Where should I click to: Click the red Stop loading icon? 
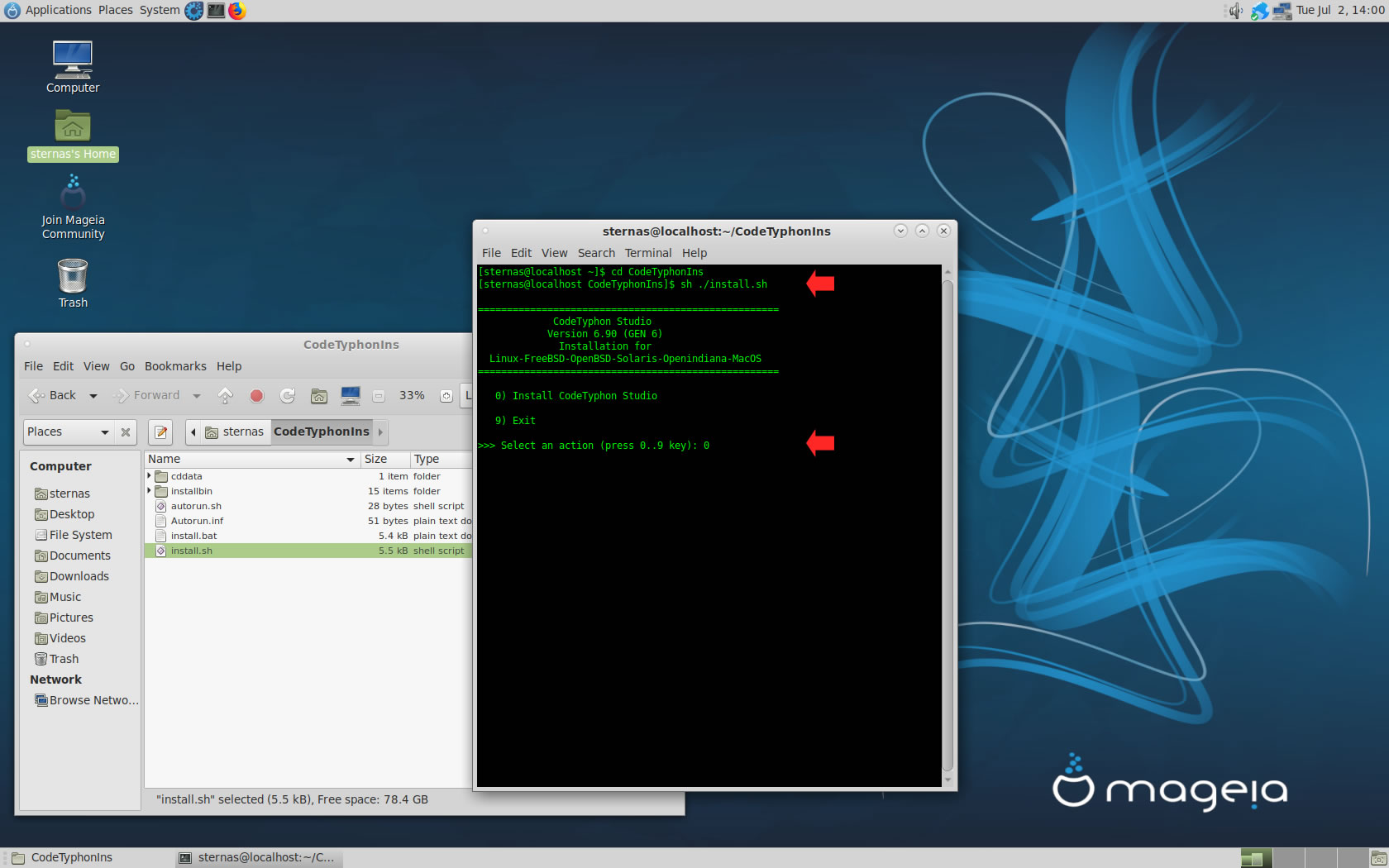click(x=256, y=396)
